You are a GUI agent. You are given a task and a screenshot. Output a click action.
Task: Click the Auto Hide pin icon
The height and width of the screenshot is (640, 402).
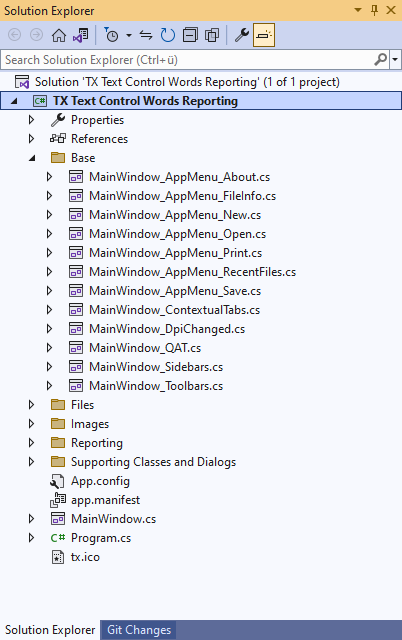point(374,10)
